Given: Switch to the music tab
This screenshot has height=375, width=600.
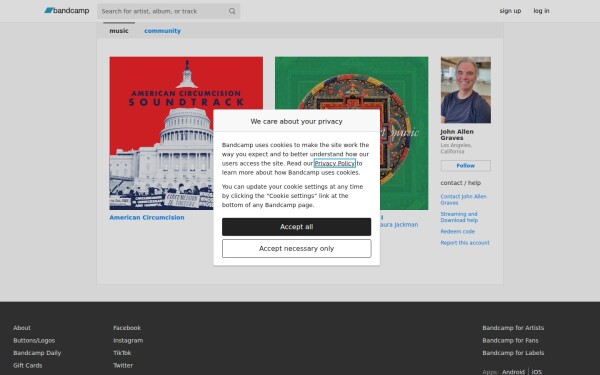Looking at the screenshot, I should click(119, 31).
